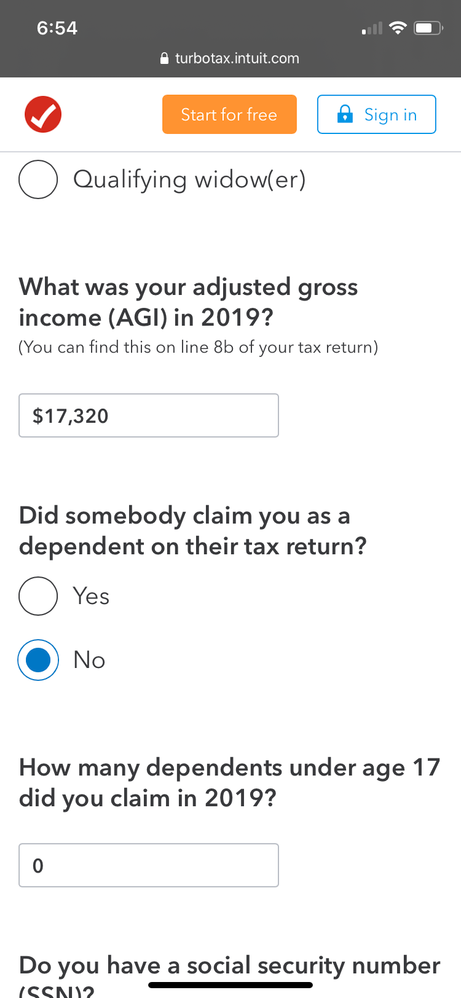Tap the line 8b hint text
The width and height of the screenshot is (461, 998).
pos(198,348)
